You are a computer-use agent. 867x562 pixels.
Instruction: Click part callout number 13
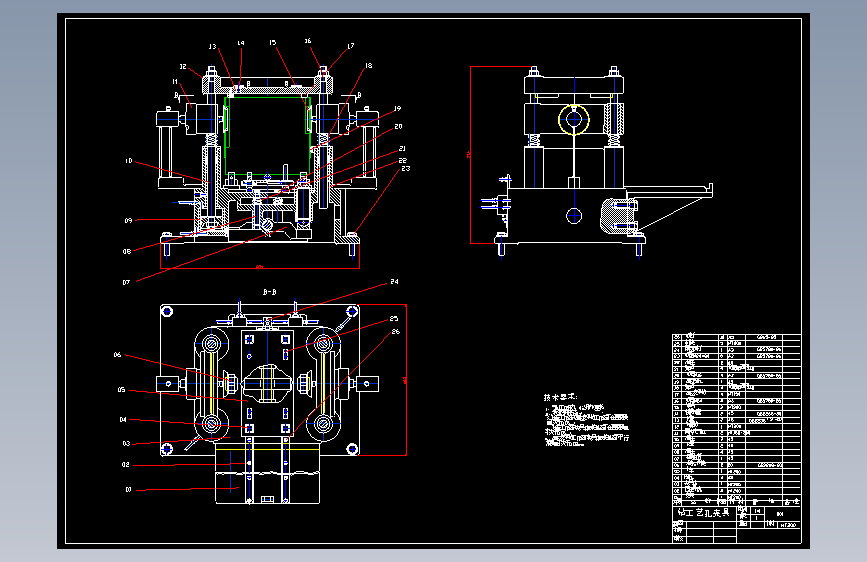coord(212,46)
